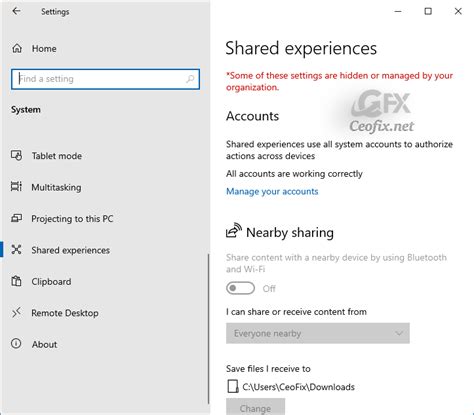
Task: Click the Find a setting search field
Action: (105, 79)
